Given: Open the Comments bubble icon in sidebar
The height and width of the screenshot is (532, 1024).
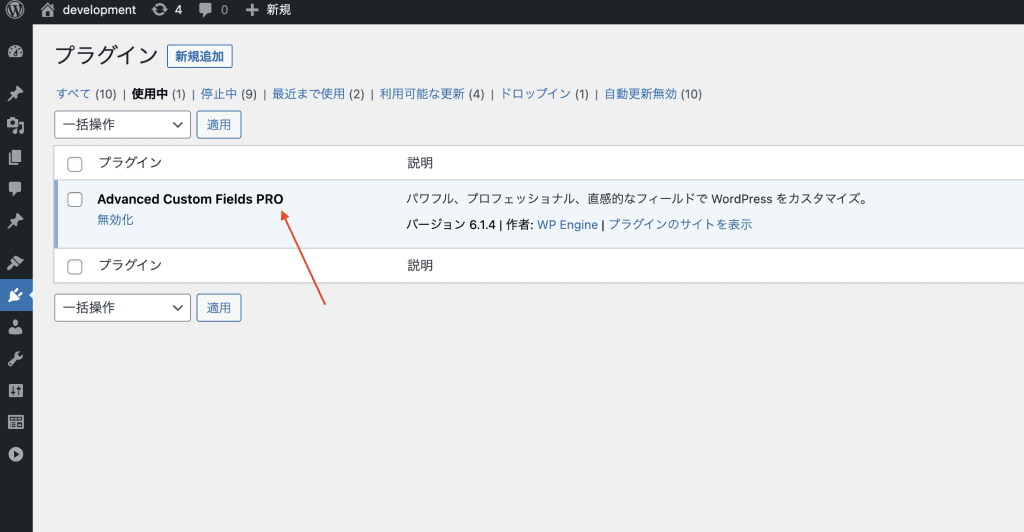Looking at the screenshot, I should 16,189.
